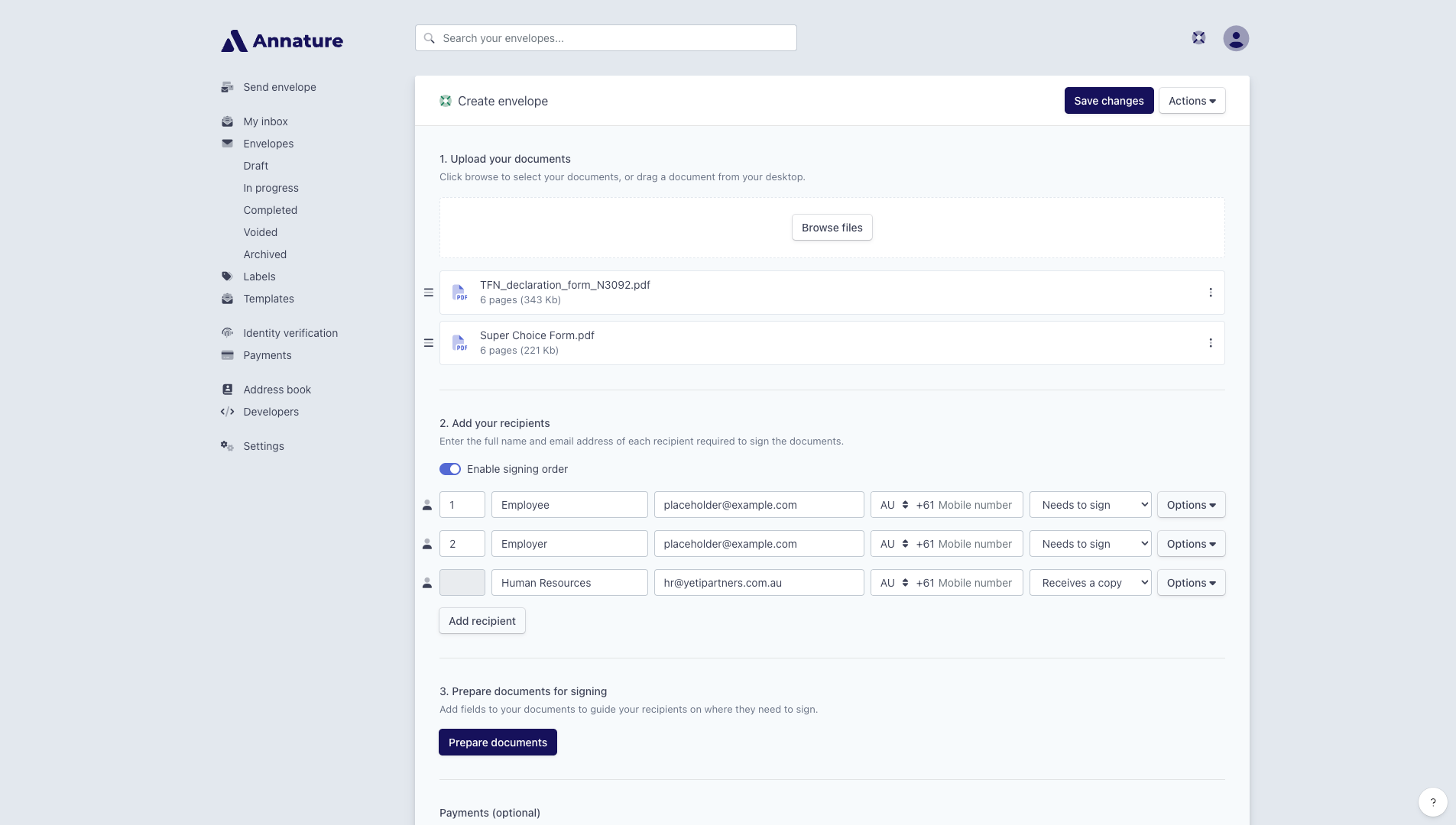Click the PDF icon of Super Choice Form
Viewport: 1456px width, 825px height.
(x=459, y=343)
